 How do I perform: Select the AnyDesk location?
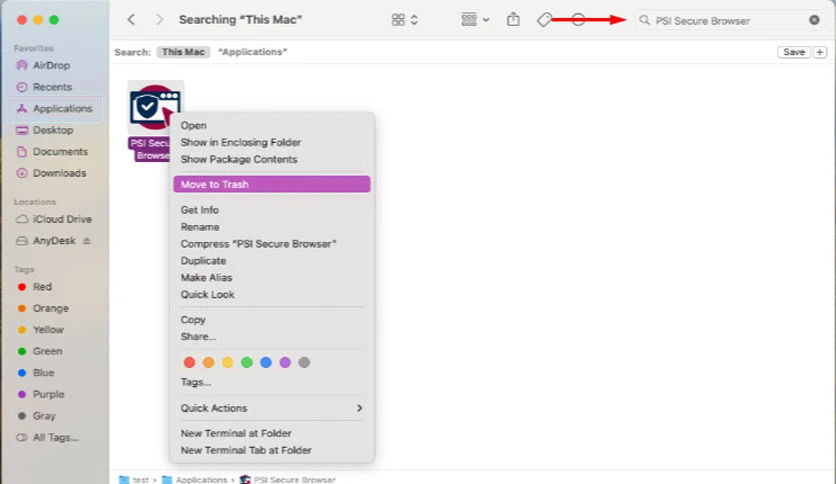54,241
